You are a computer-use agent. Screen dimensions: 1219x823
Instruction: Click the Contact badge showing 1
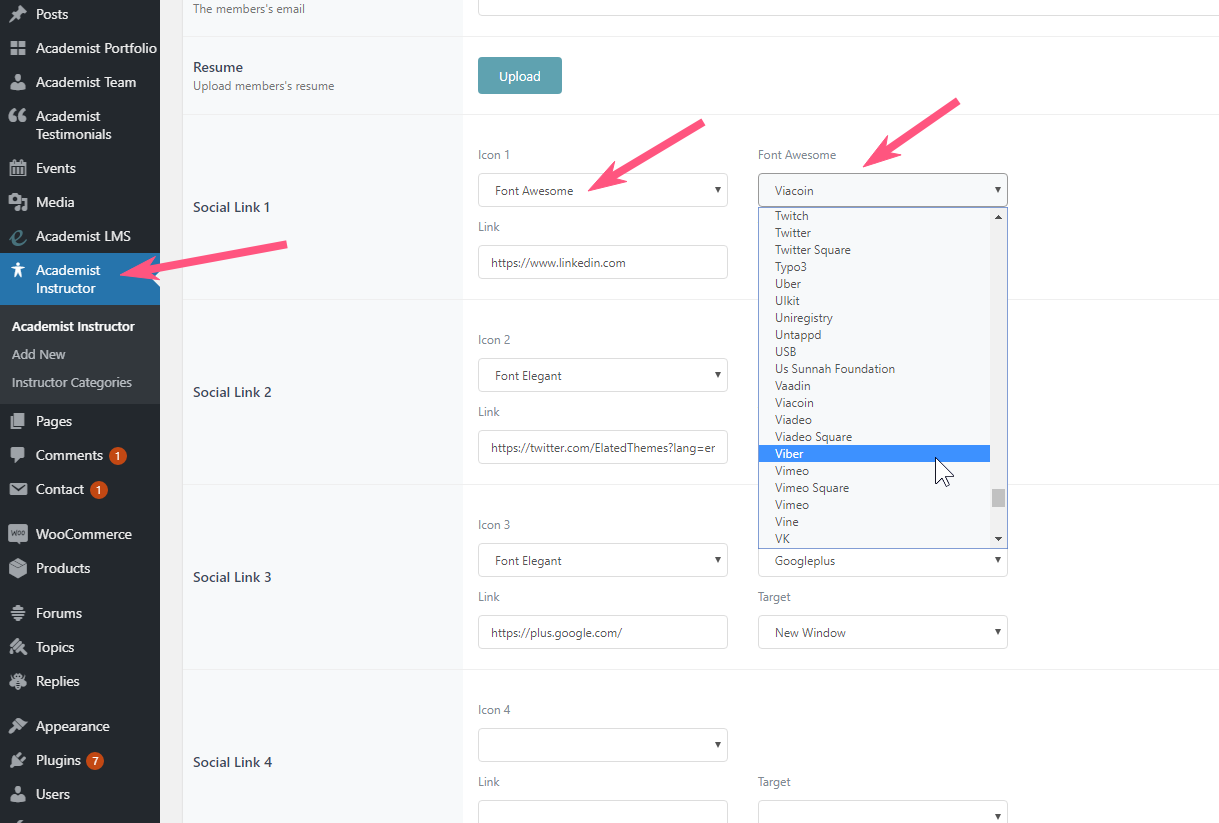99,490
